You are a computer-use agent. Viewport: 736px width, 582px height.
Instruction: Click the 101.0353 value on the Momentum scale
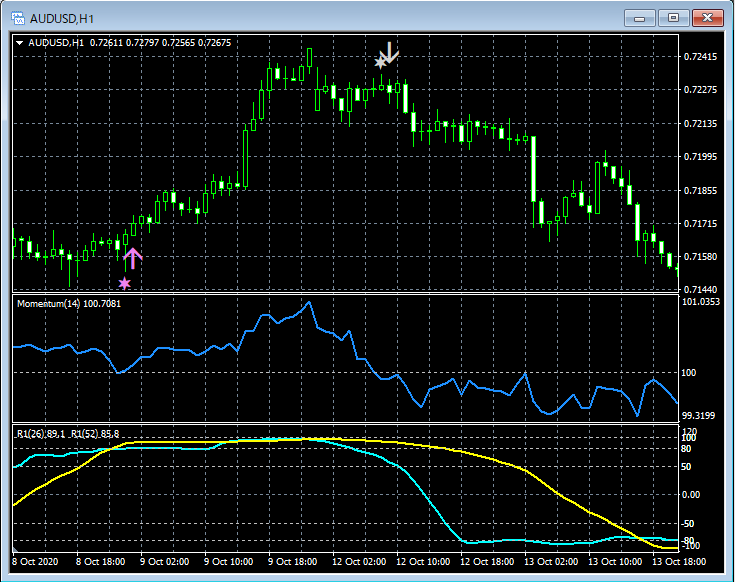coord(700,301)
